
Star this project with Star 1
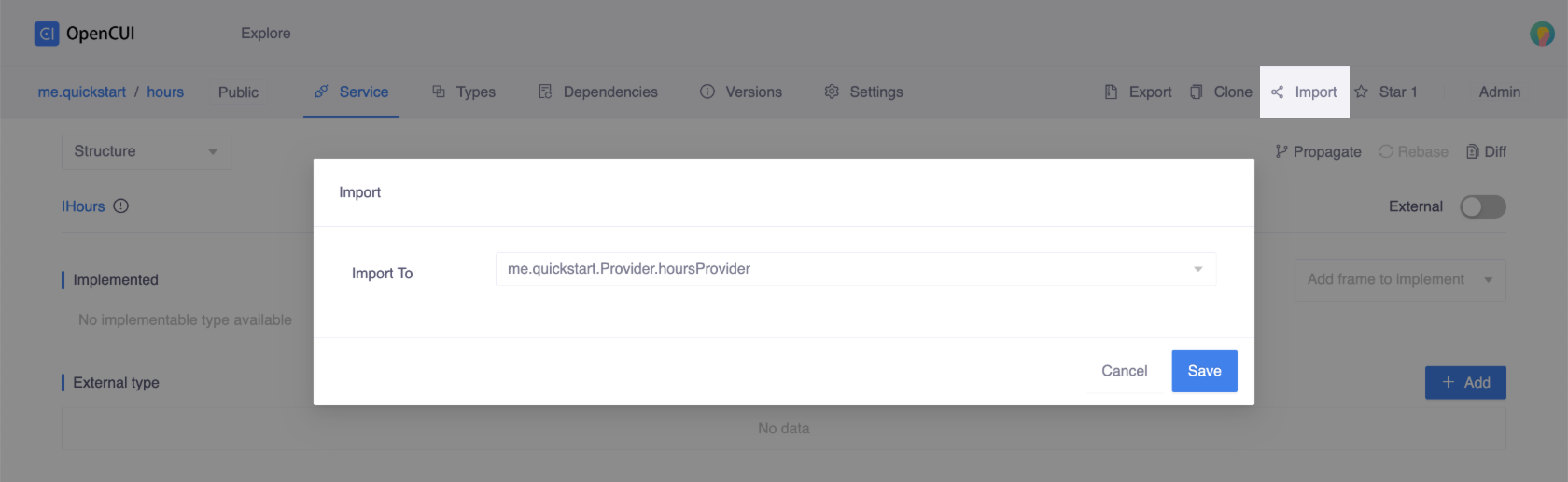click(1386, 92)
